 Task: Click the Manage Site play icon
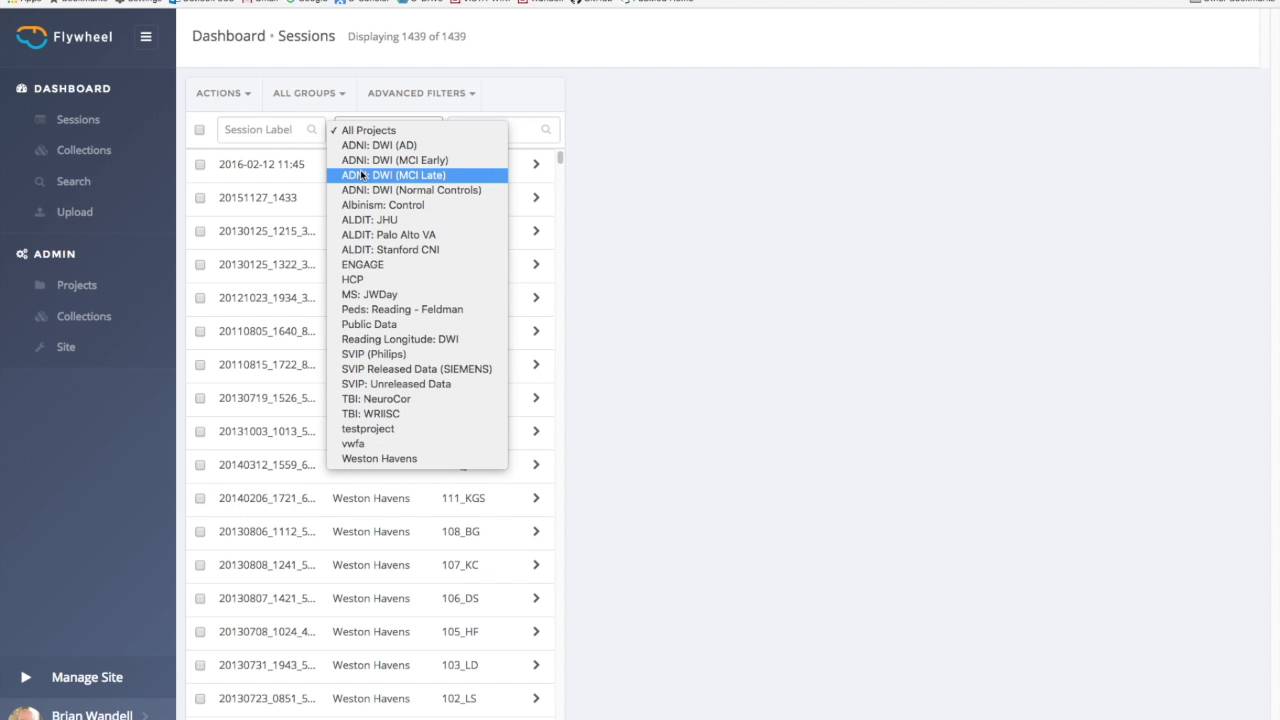coord(26,677)
